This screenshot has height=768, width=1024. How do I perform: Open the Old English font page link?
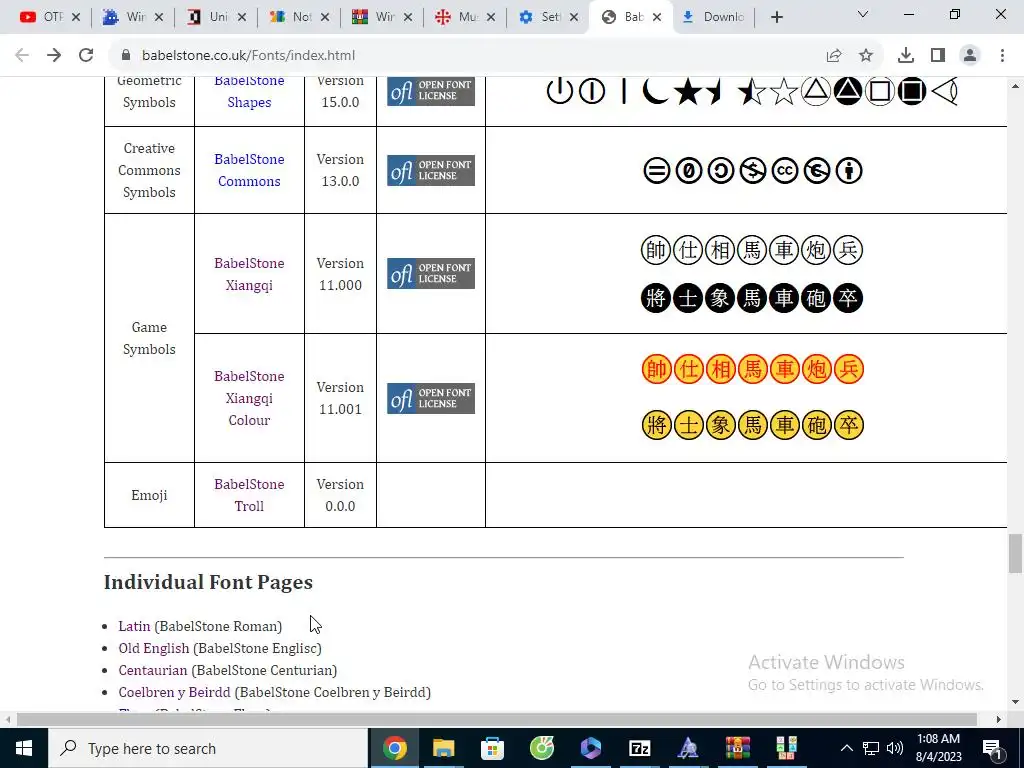[153, 648]
